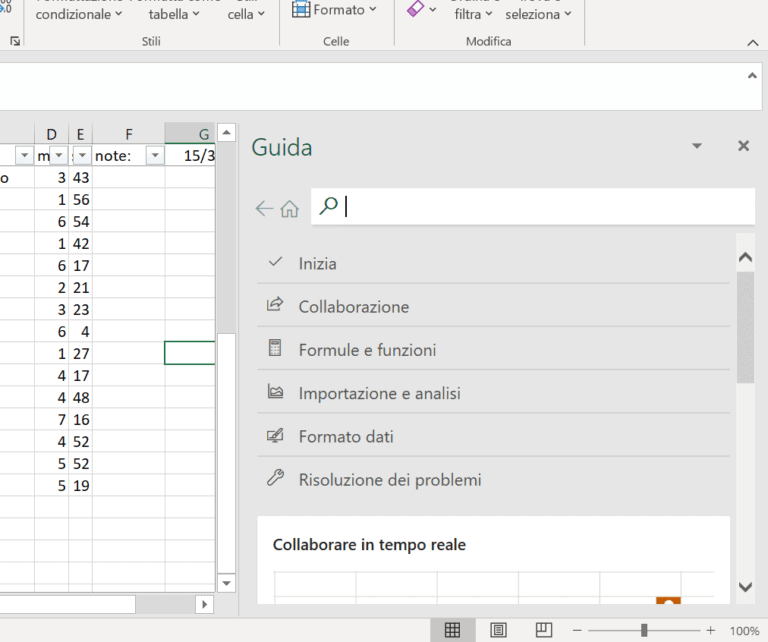This screenshot has width=768, height=642.
Task: Open Formattazione condizionale dropdown
Action: 78,14
